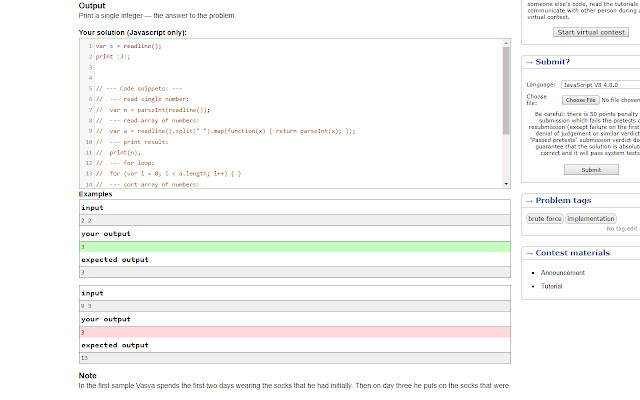Click the Your solution (Javascript only) label
The height and width of the screenshot is (400, 640).
[x=133, y=33]
